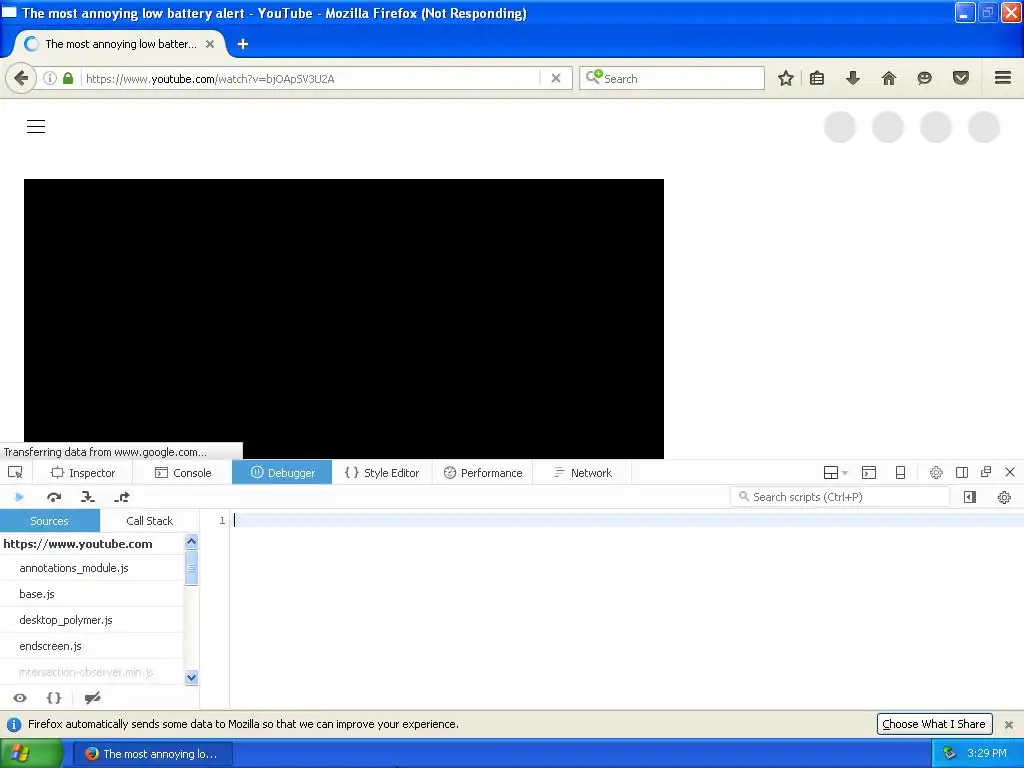1024x768 pixels.
Task: Open the Windows Start button
Action: tap(31, 754)
